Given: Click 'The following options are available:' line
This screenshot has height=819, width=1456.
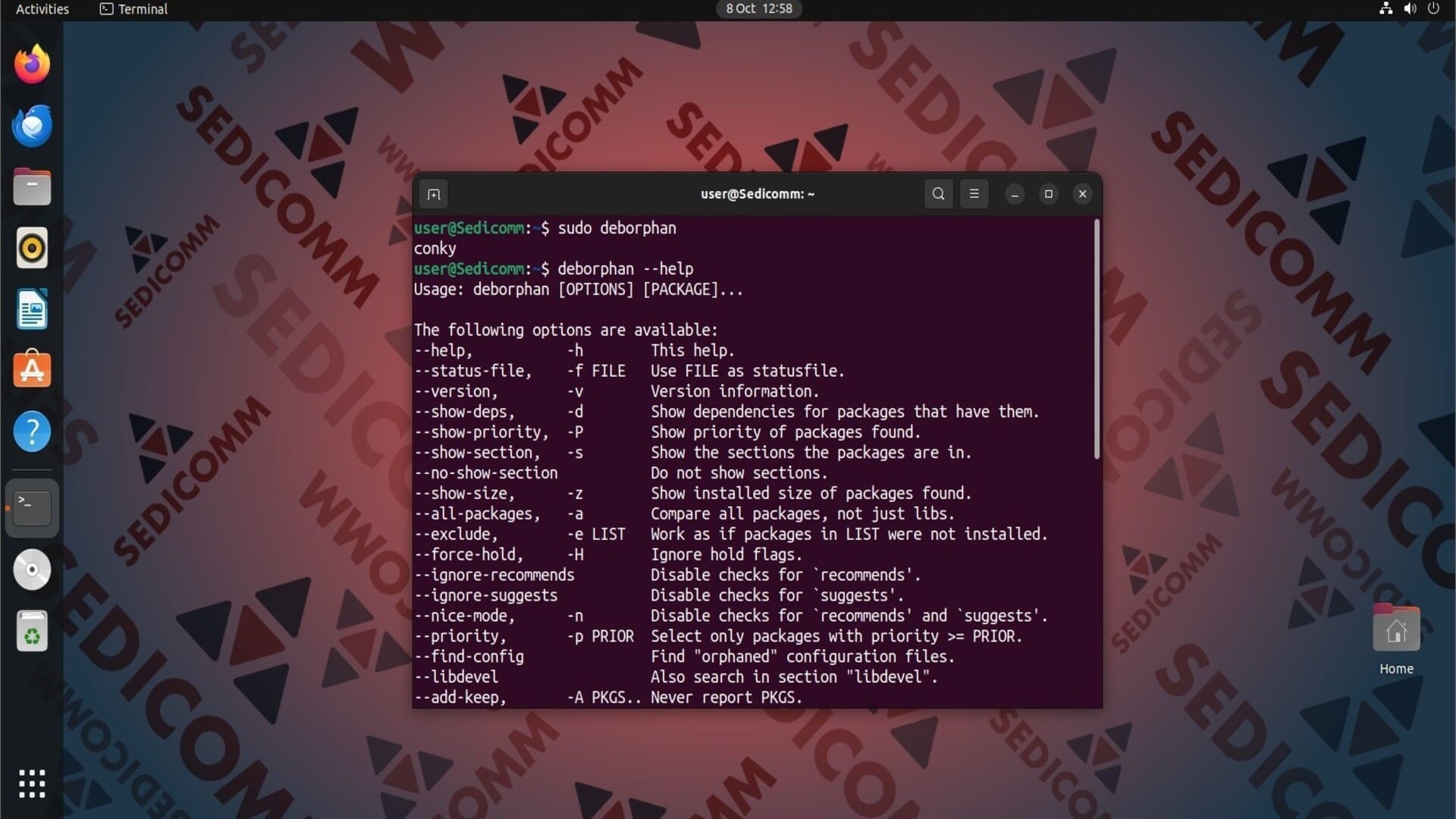Looking at the screenshot, I should [566, 331].
